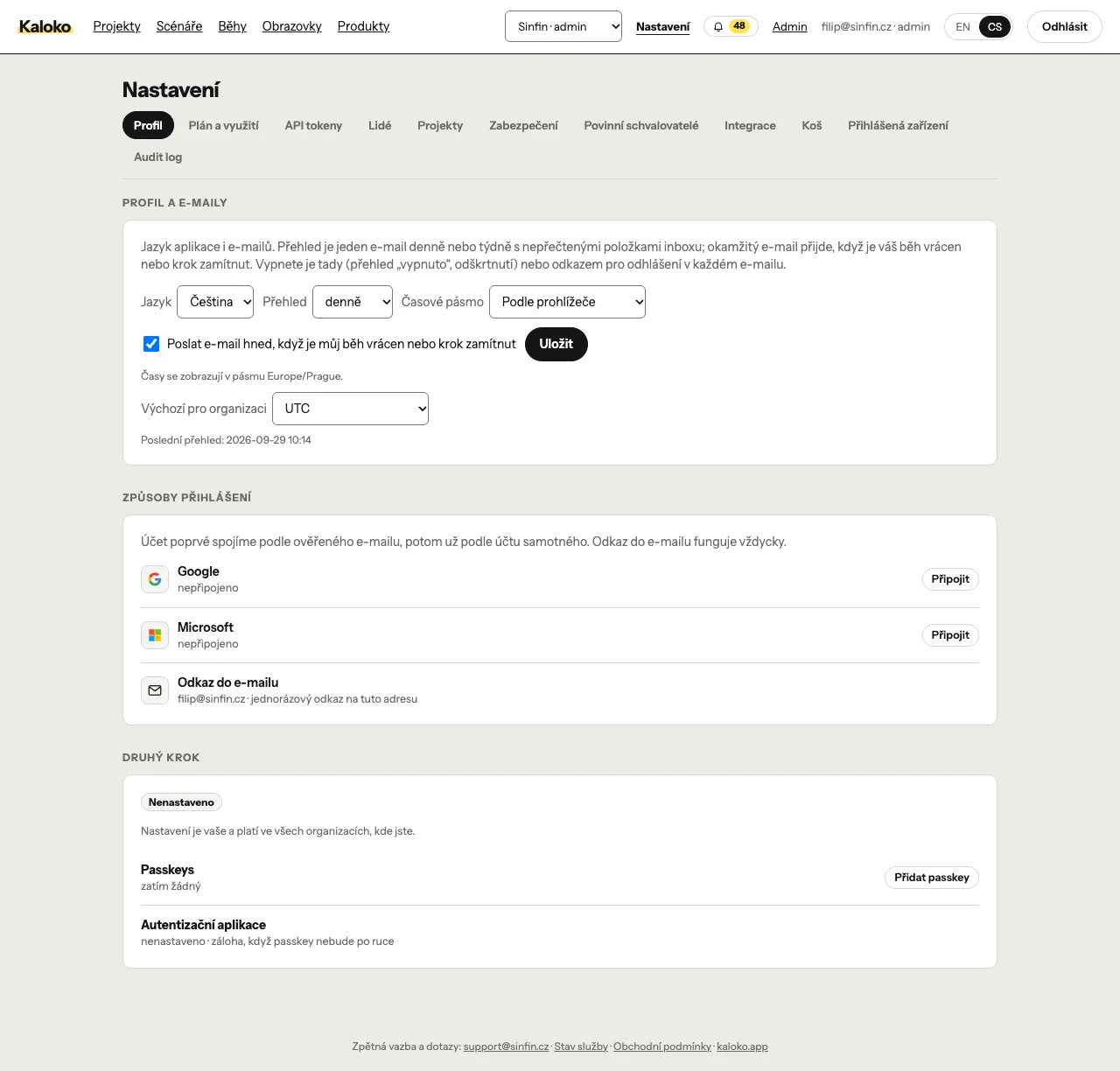The image size is (1120, 1071).
Task: Open the Přihlášená zařízení tab
Action: pyautogui.click(x=898, y=125)
